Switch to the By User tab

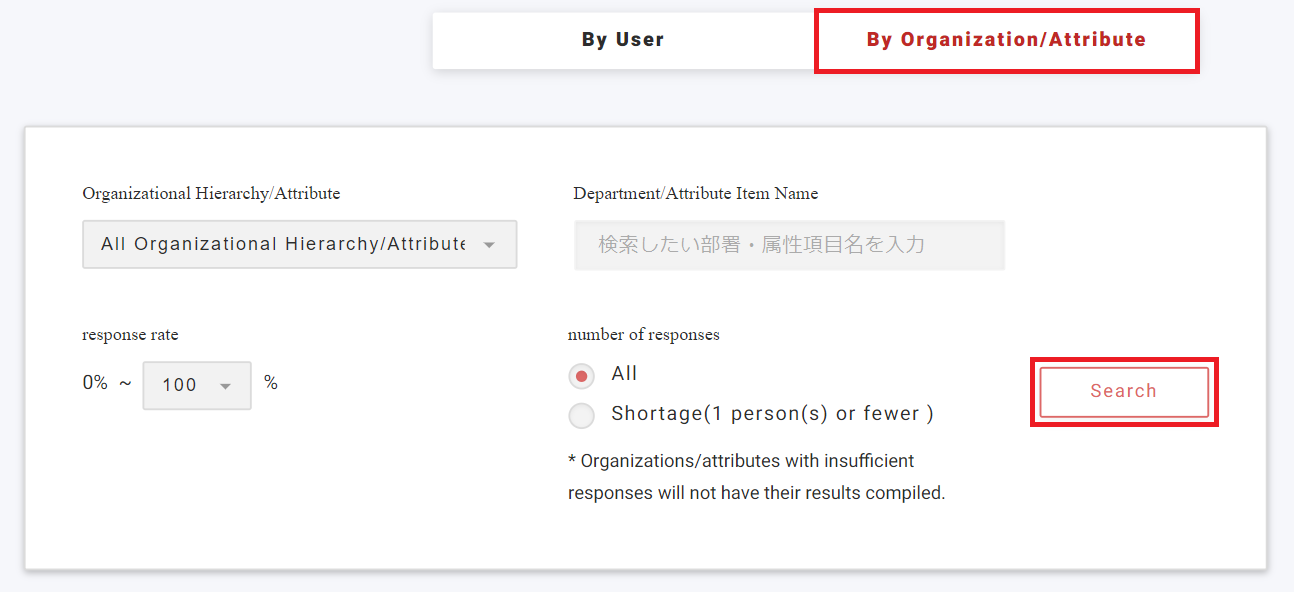[622, 40]
